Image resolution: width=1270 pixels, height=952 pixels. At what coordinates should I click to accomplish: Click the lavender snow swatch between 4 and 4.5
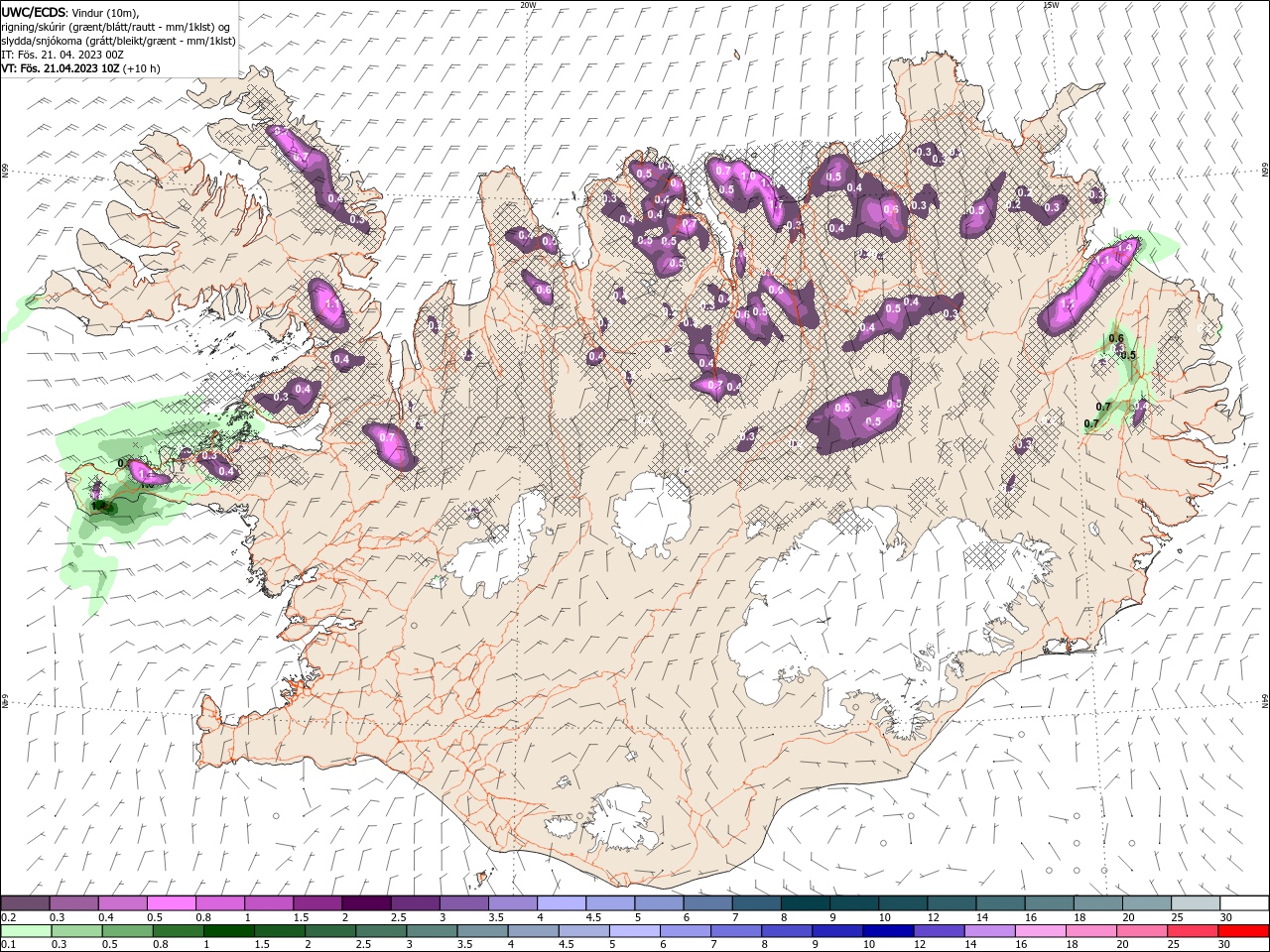pyautogui.click(x=561, y=903)
